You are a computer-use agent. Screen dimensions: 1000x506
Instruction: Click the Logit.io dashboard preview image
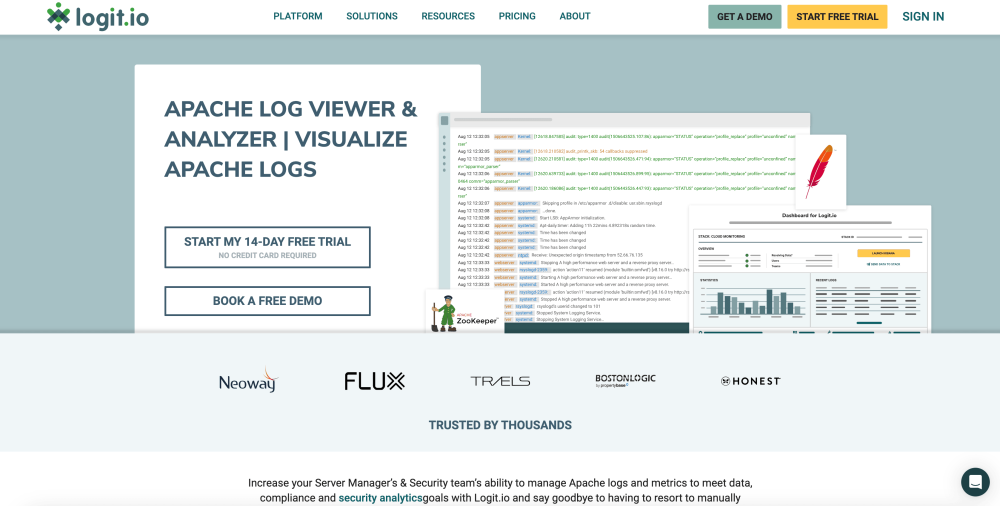809,269
